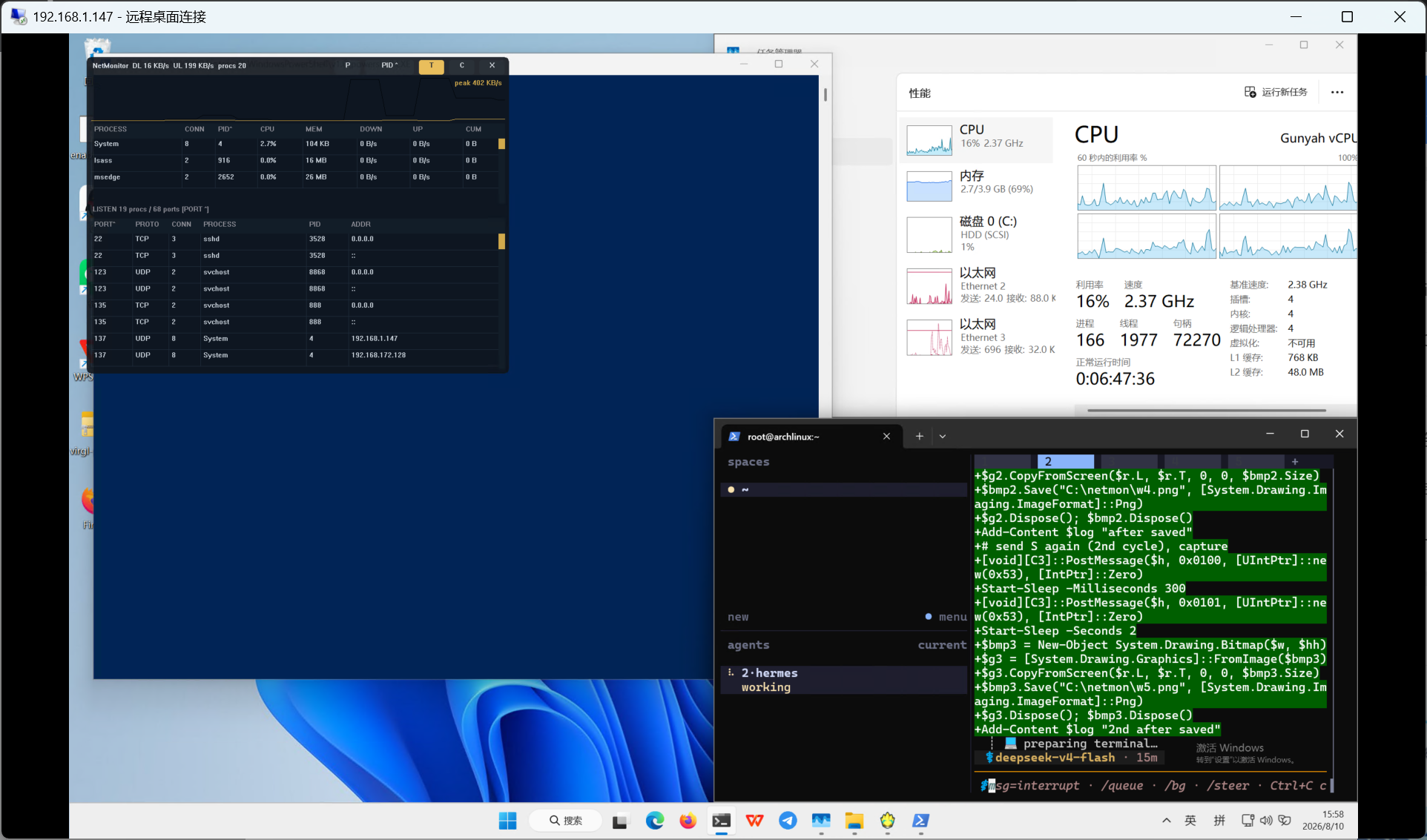
Task: Show hidden tray icons chevron
Action: 1166,821
